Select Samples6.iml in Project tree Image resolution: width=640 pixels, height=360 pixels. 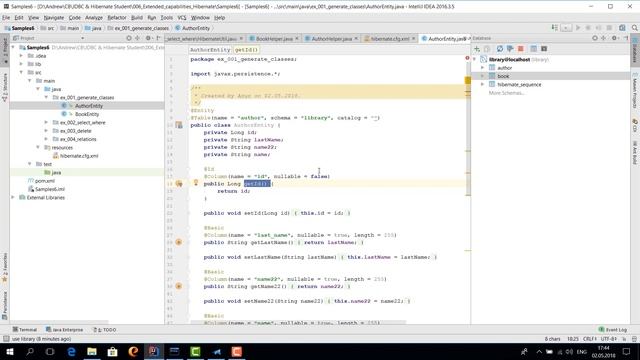pos(49,189)
